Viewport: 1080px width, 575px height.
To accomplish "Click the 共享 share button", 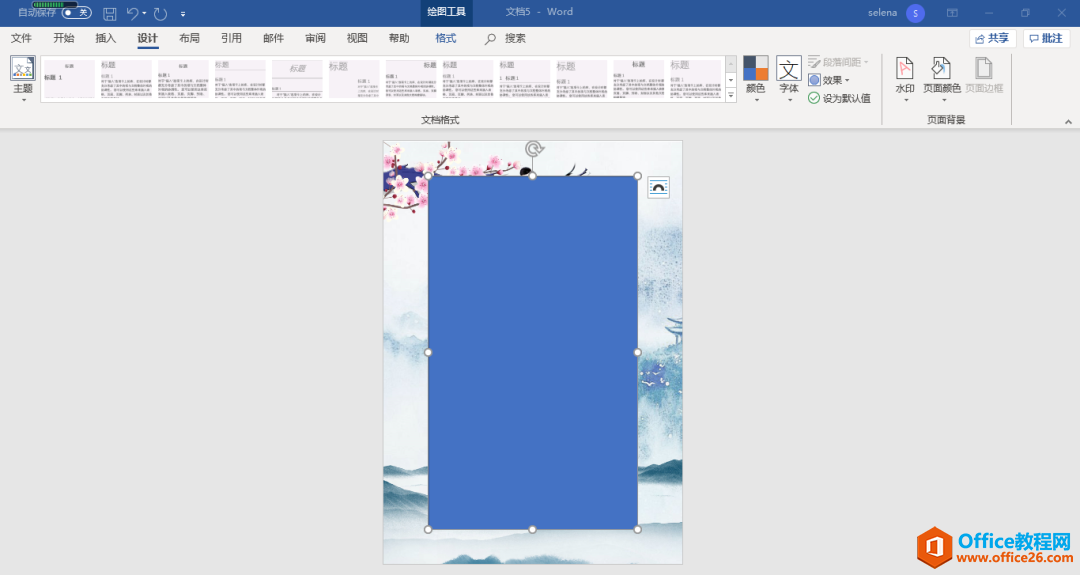I will tap(992, 38).
